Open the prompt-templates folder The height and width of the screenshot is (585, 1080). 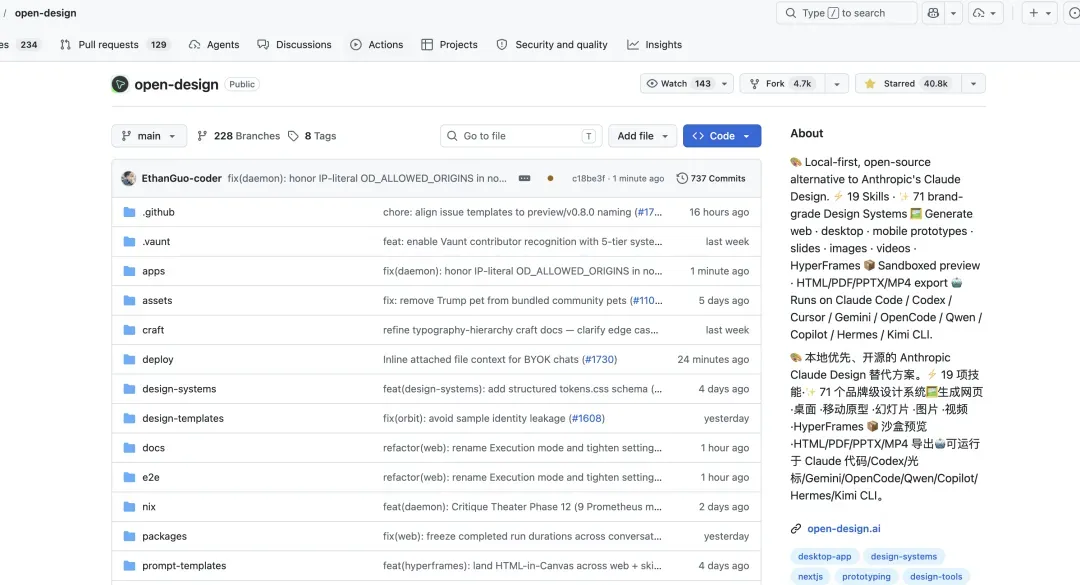click(184, 566)
